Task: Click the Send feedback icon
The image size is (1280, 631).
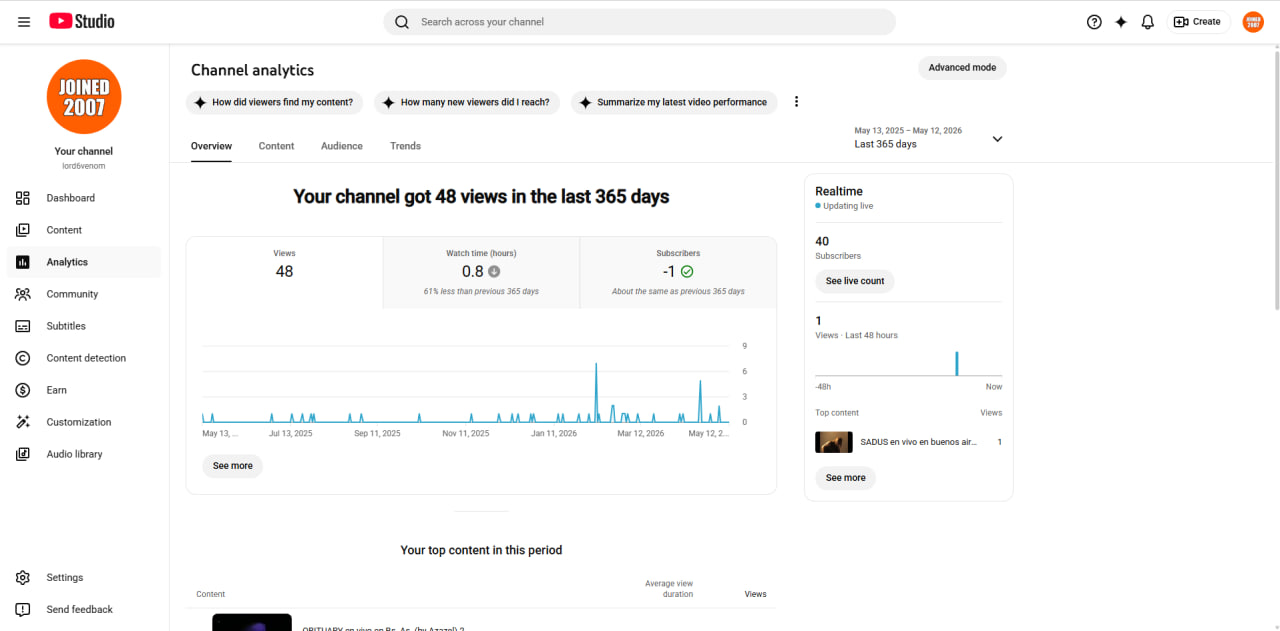Action: point(23,610)
